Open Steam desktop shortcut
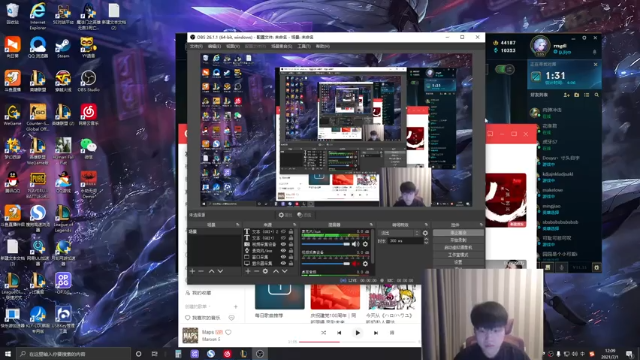 (x=63, y=48)
